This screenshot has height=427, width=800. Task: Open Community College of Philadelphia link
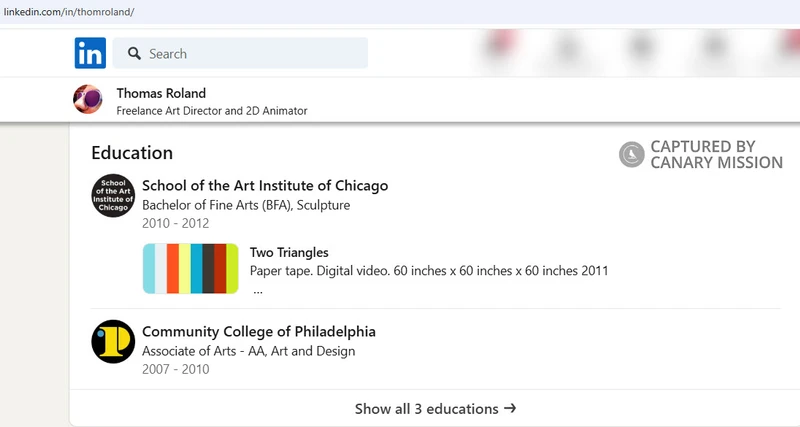(x=259, y=332)
